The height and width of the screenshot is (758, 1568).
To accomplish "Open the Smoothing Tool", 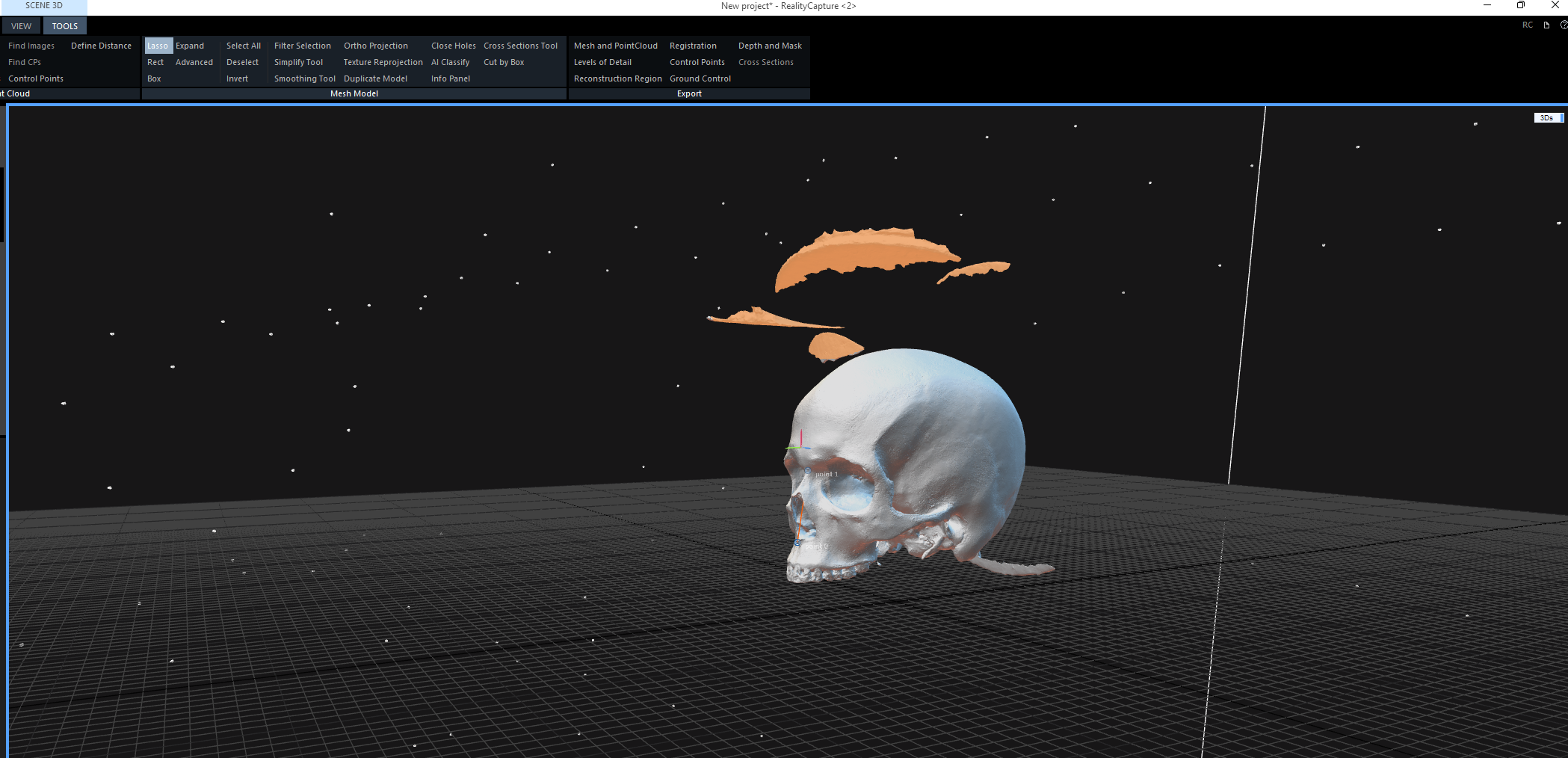I will point(304,78).
